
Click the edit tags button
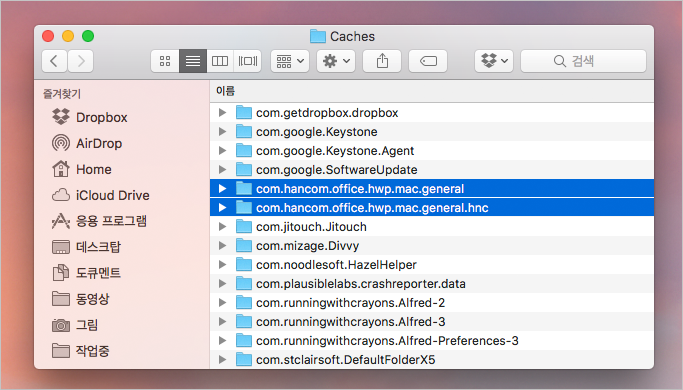[x=428, y=61]
